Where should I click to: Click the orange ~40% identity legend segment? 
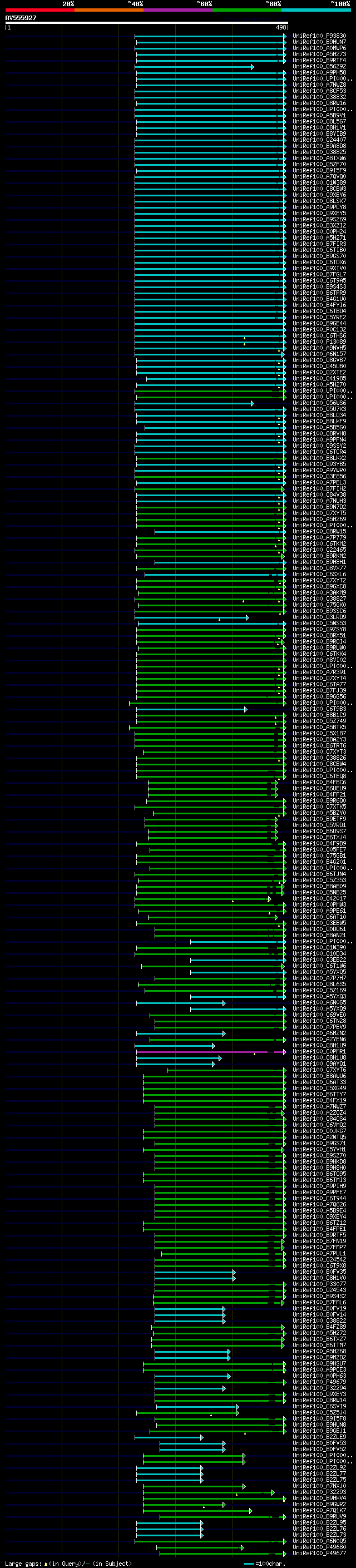point(109,10)
